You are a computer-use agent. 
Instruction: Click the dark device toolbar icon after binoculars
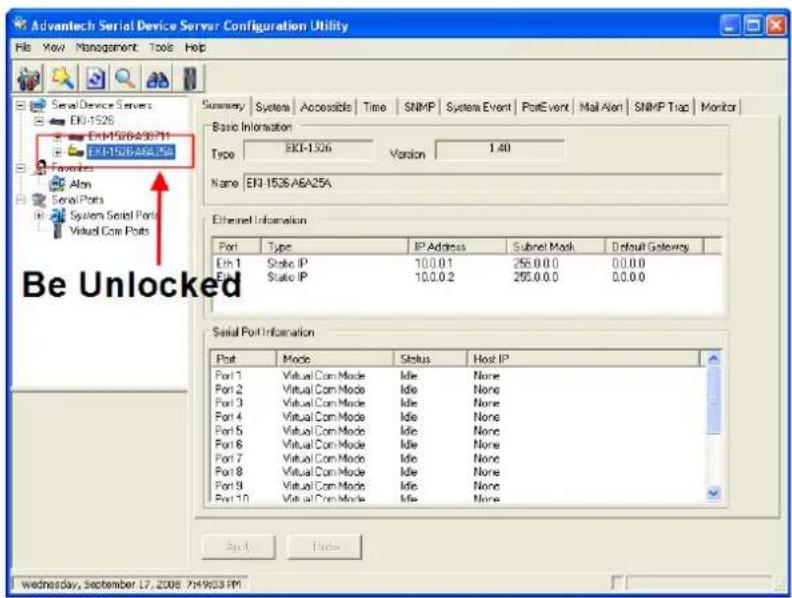(x=190, y=79)
